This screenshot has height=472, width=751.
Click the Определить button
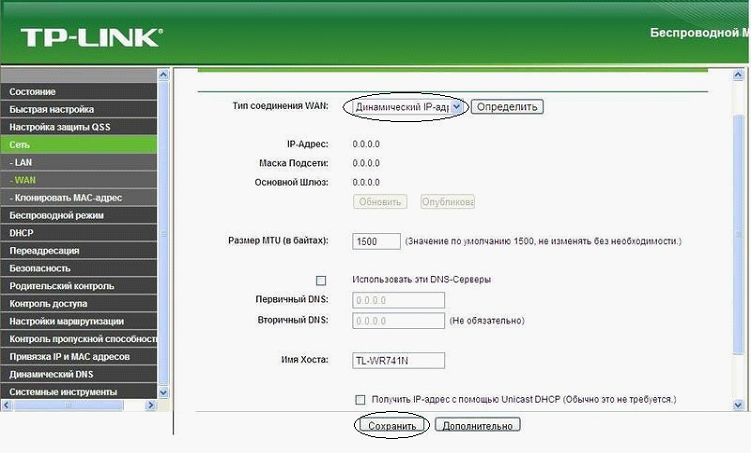[507, 107]
